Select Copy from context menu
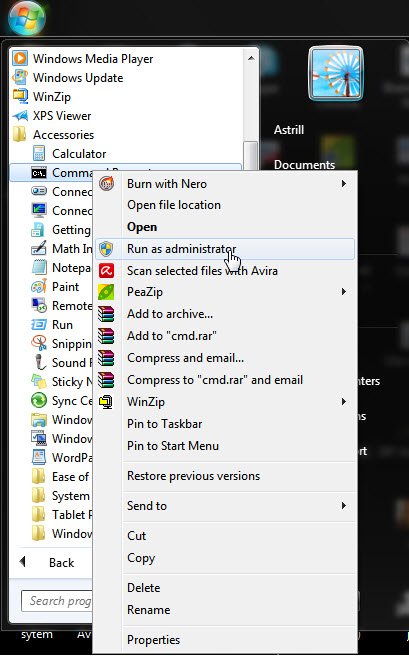This screenshot has height=656, width=409. tap(141, 558)
